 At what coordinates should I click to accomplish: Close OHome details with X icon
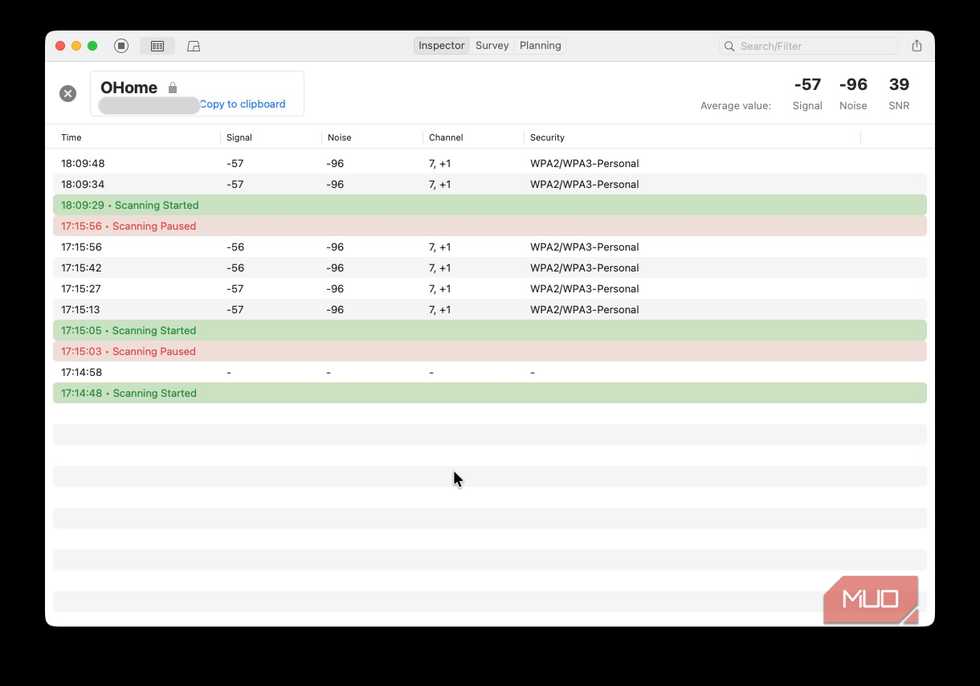(x=68, y=94)
